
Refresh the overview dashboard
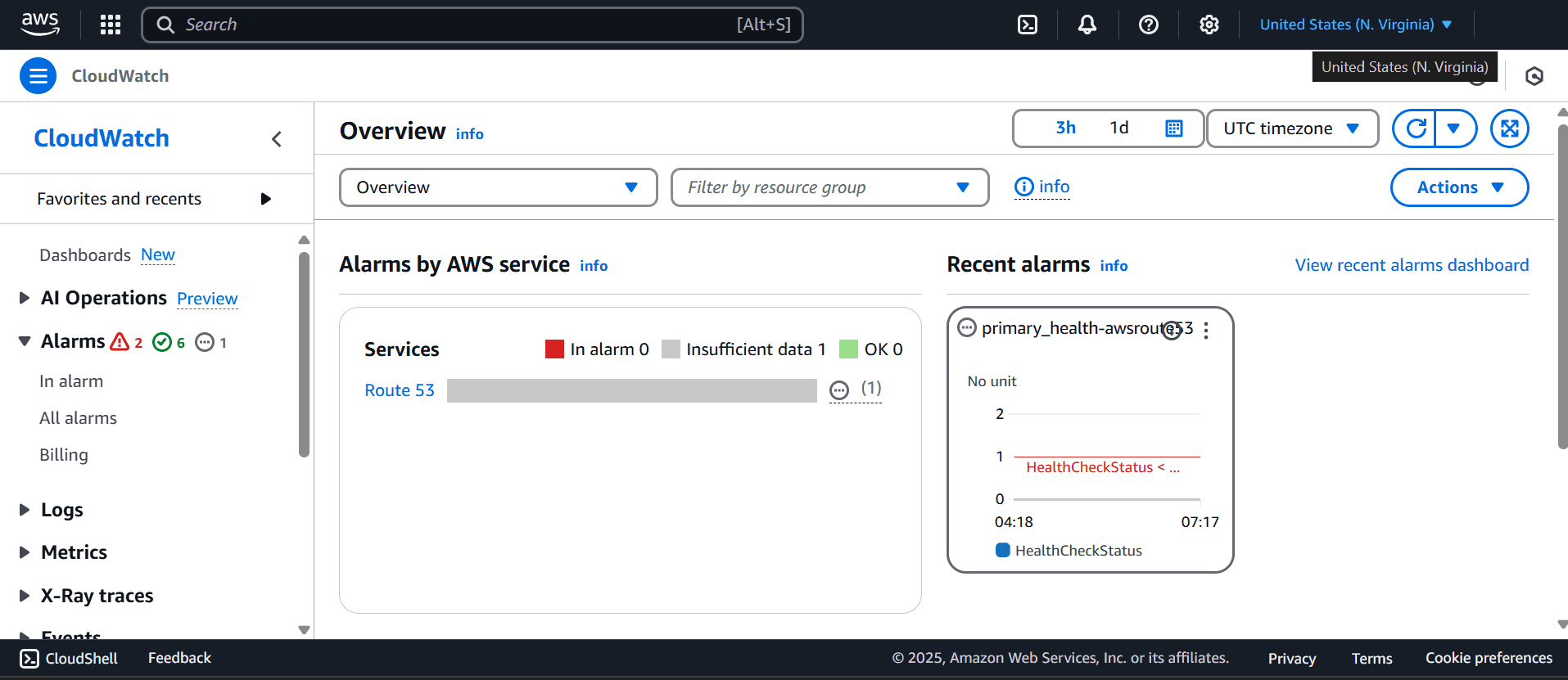[x=1416, y=128]
